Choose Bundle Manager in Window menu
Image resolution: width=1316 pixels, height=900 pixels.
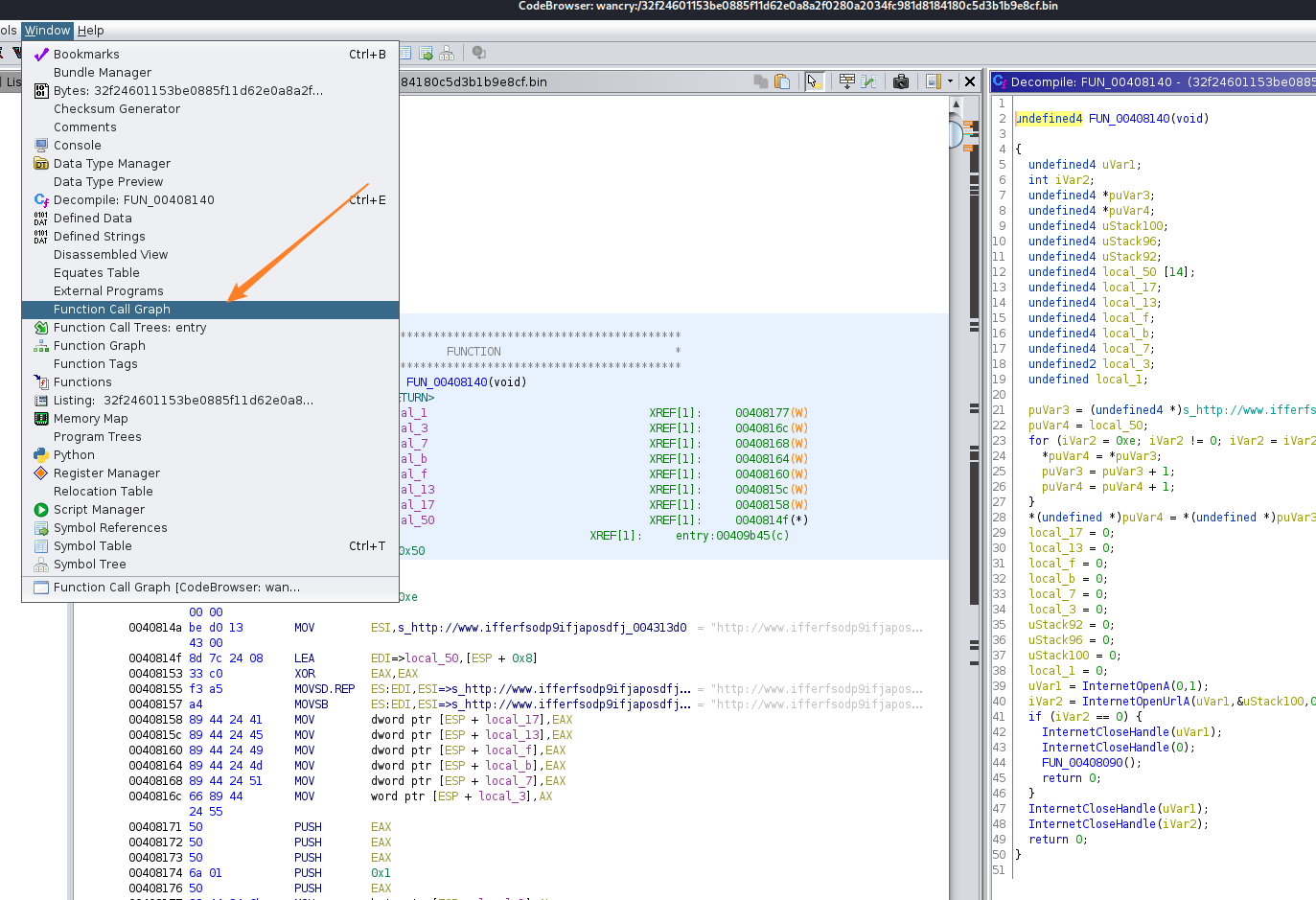[210, 73]
